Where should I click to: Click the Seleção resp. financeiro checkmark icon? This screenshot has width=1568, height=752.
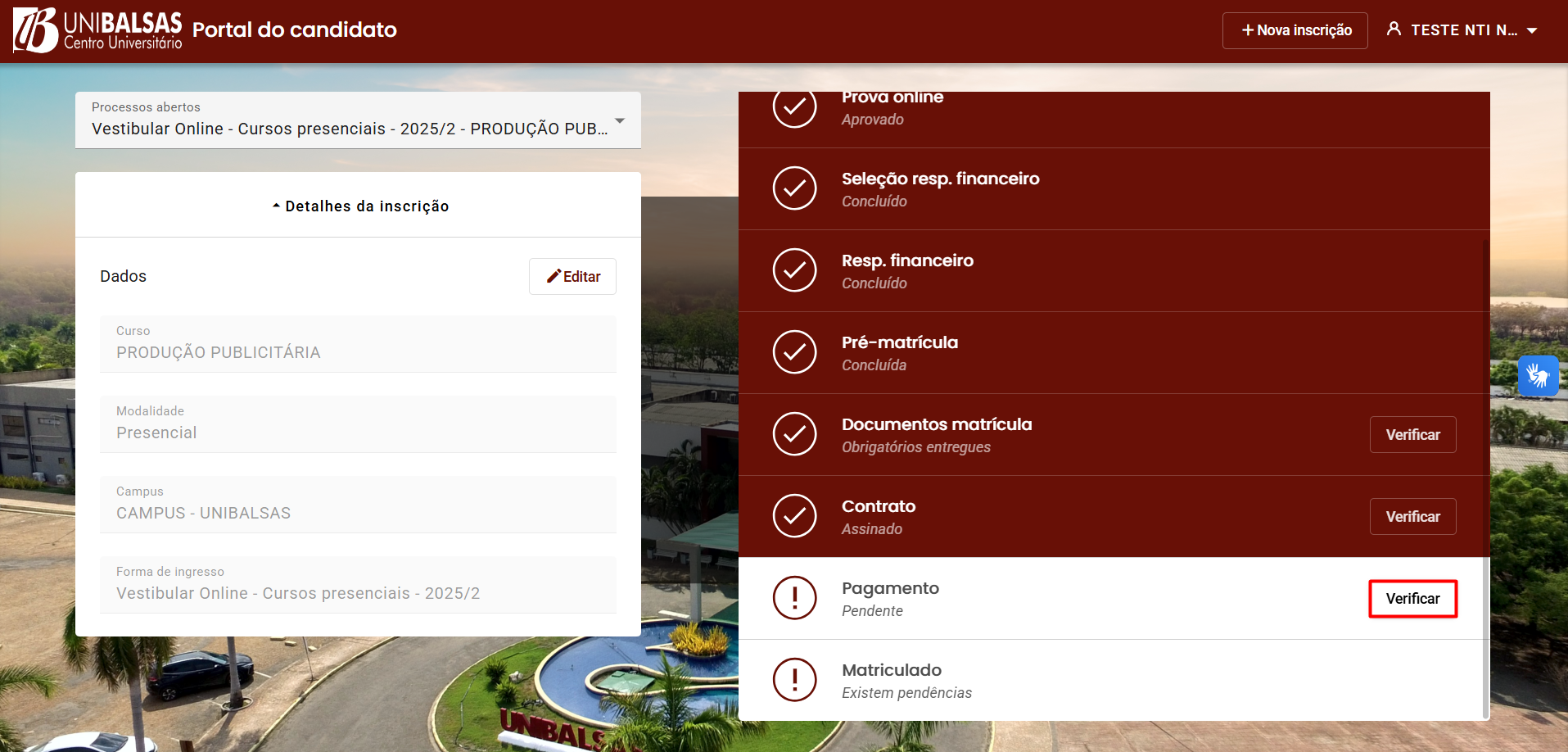pyautogui.click(x=794, y=188)
